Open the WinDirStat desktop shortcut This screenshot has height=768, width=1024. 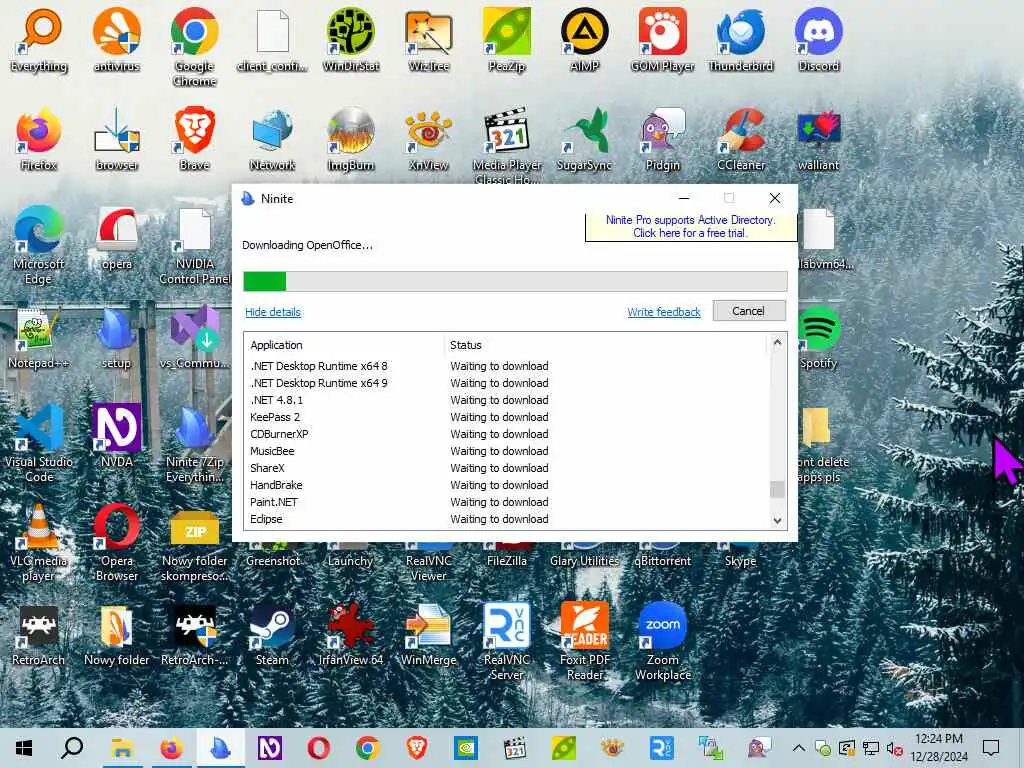click(351, 40)
